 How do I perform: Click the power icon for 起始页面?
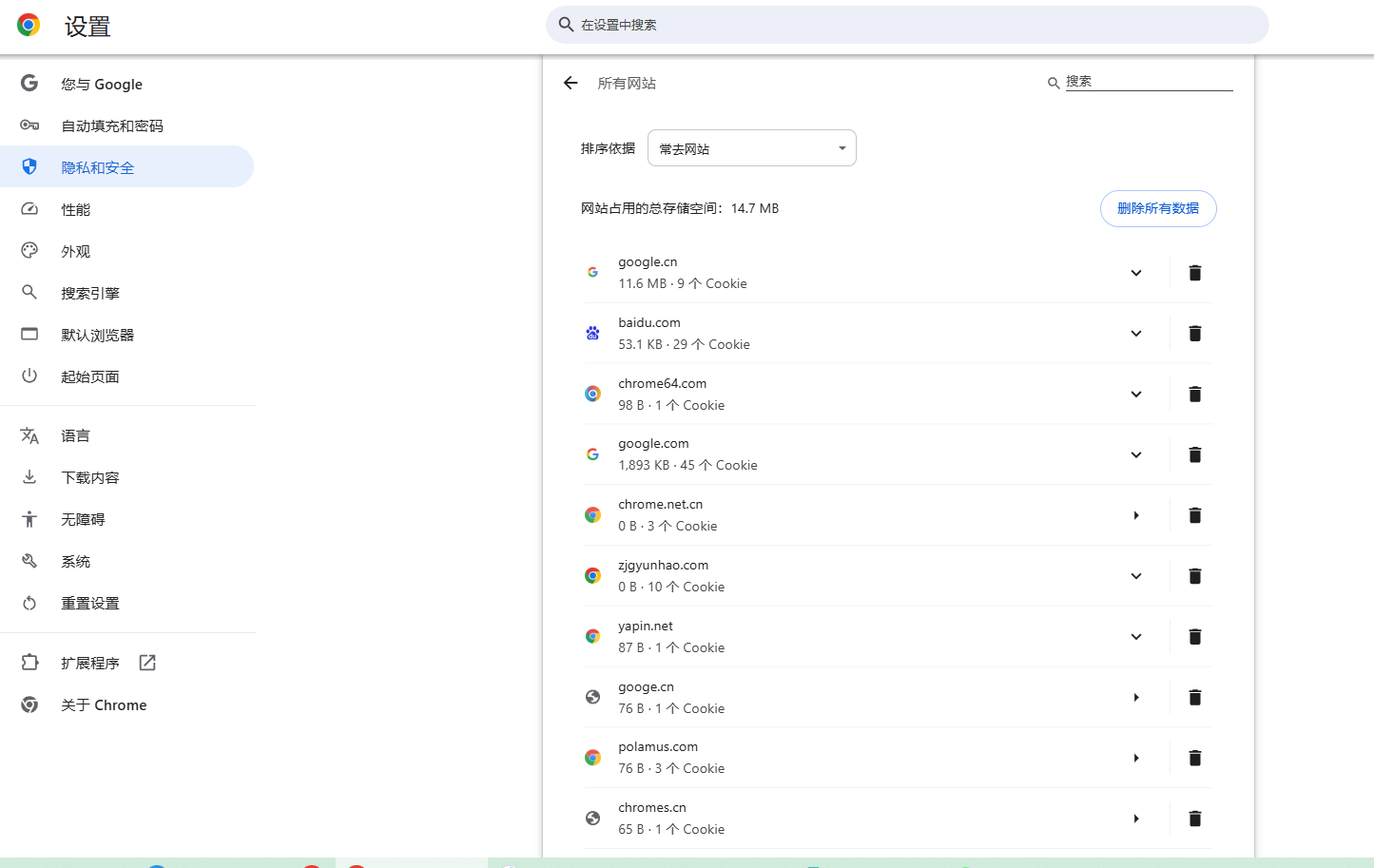point(29,376)
